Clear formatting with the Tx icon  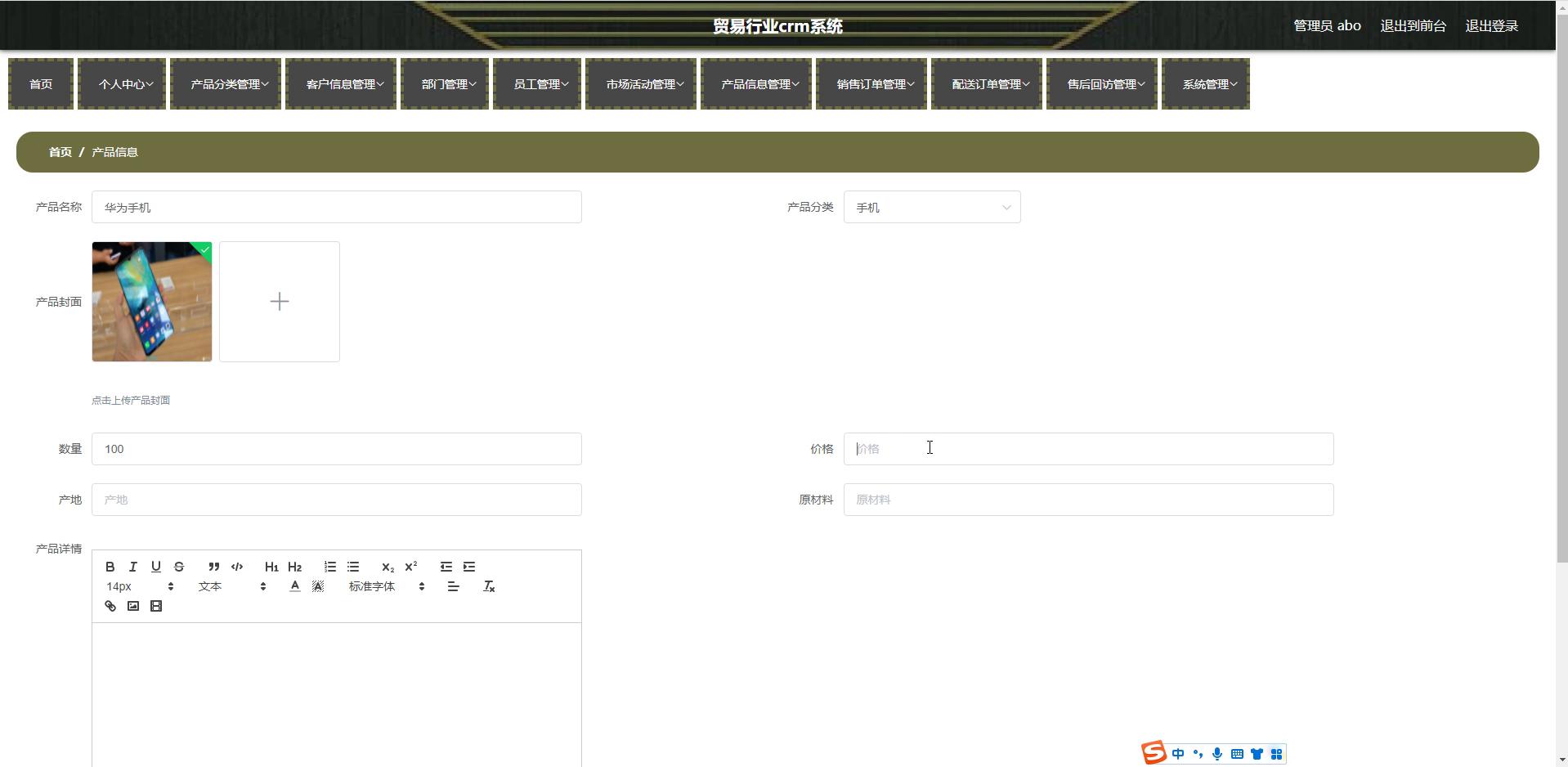(x=489, y=586)
